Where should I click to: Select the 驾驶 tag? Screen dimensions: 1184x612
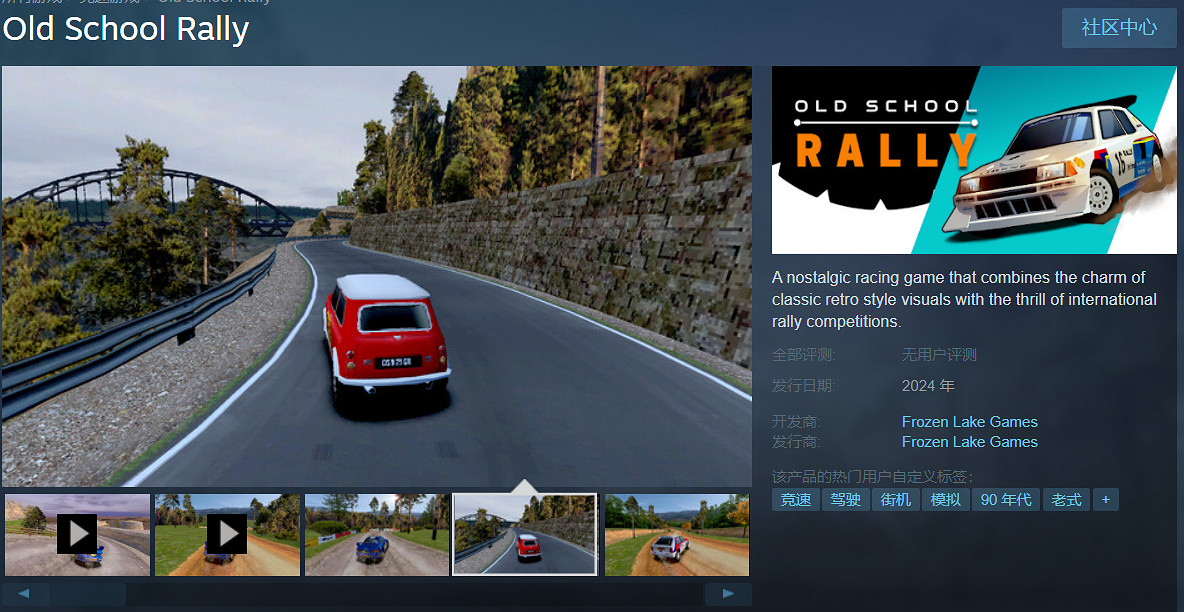tap(846, 499)
